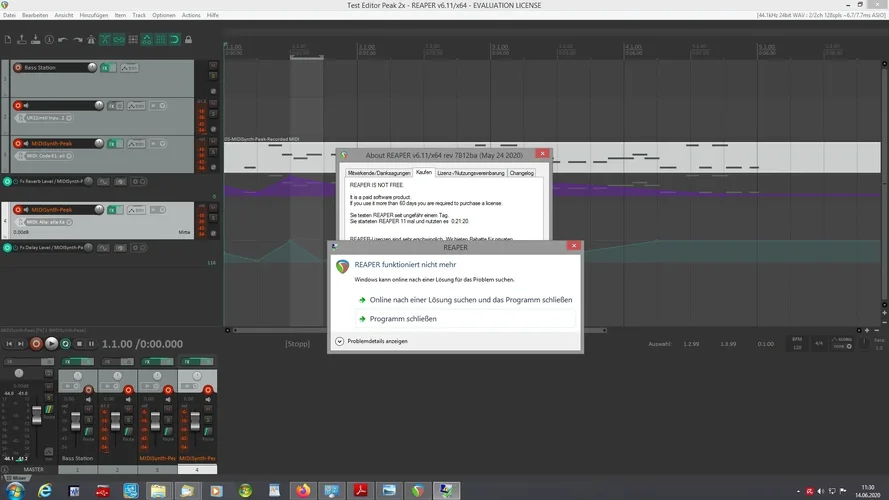Click the New project toolbar icon
This screenshot has width=889, height=500.
pos(8,40)
